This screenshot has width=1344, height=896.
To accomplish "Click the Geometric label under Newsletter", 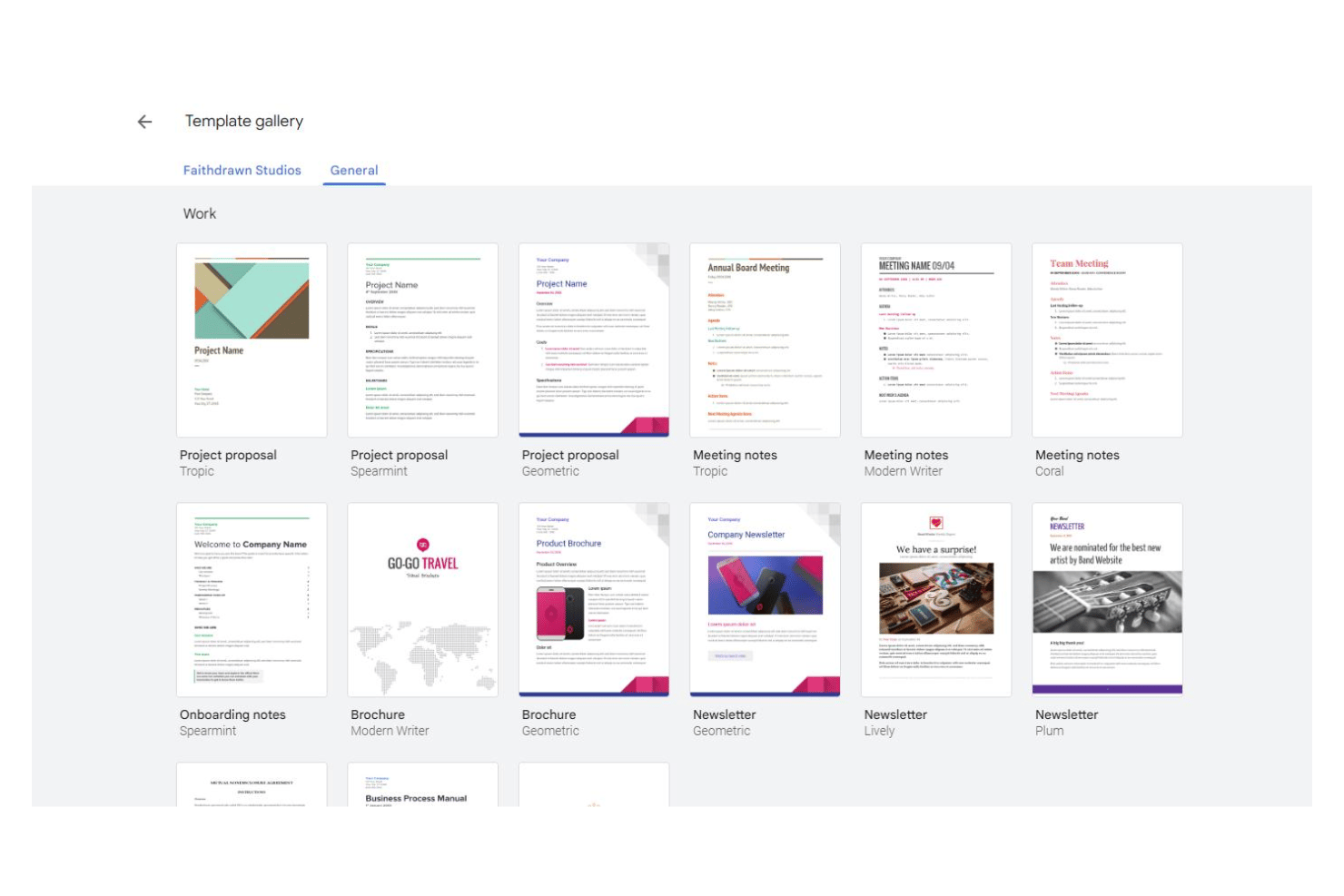I will [722, 732].
